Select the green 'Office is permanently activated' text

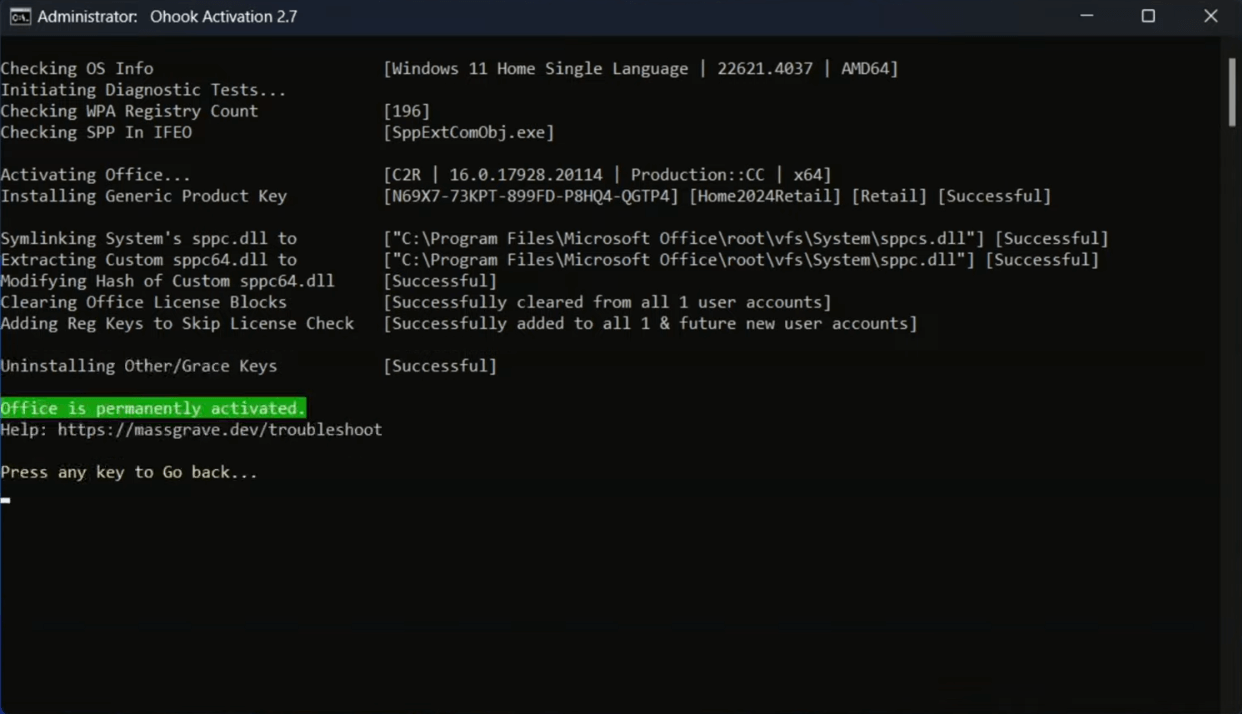tap(152, 407)
